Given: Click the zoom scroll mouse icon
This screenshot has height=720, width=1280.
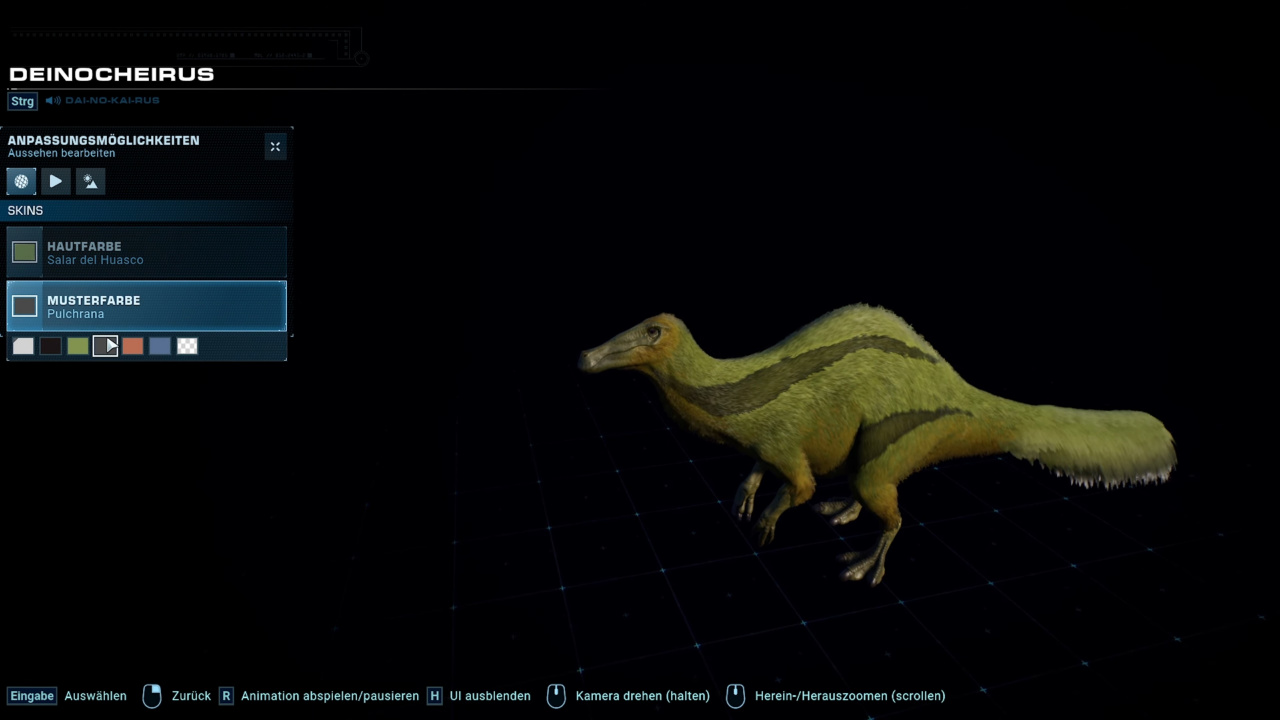Looking at the screenshot, I should click(735, 696).
